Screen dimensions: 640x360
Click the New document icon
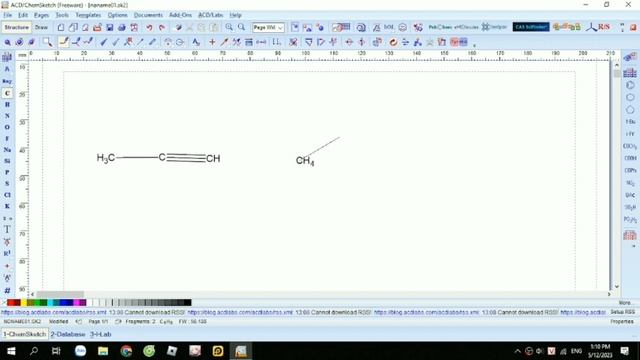tap(60, 27)
